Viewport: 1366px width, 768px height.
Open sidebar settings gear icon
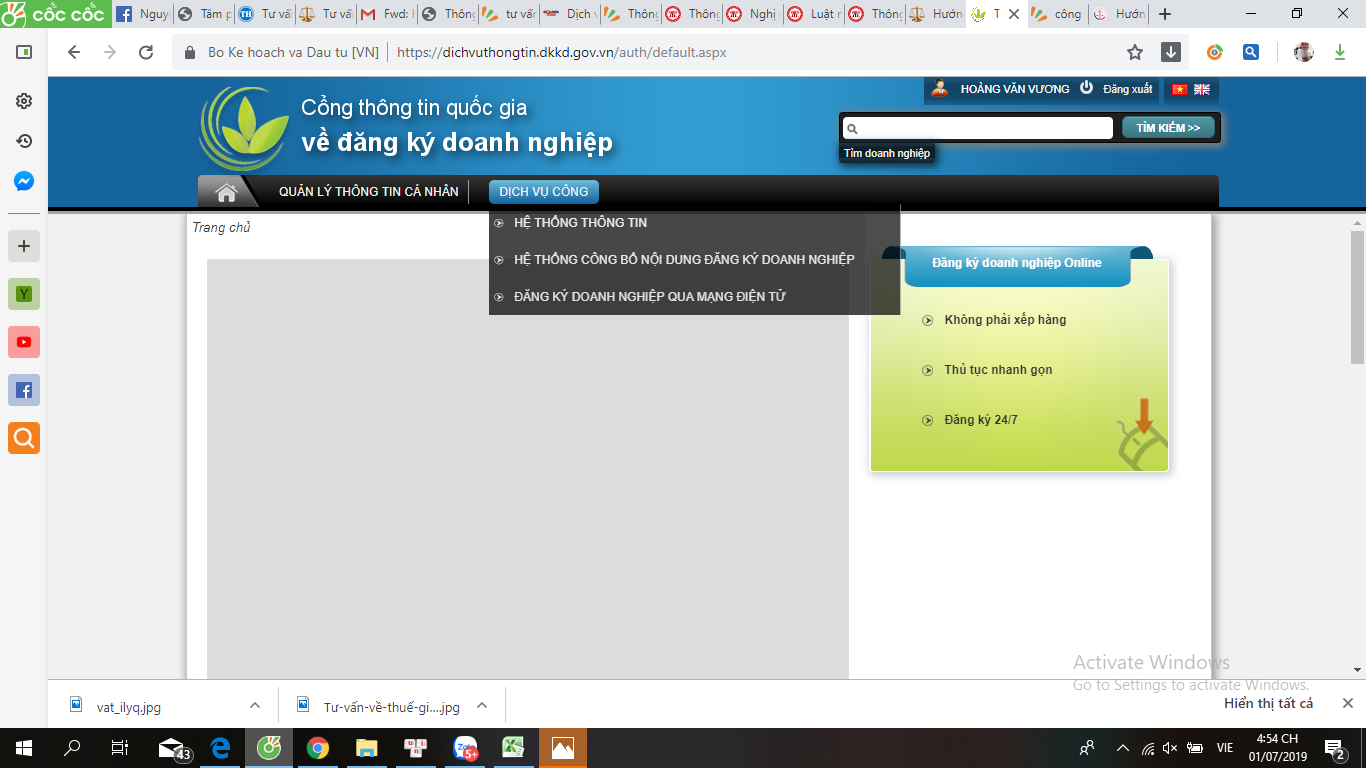coord(24,101)
